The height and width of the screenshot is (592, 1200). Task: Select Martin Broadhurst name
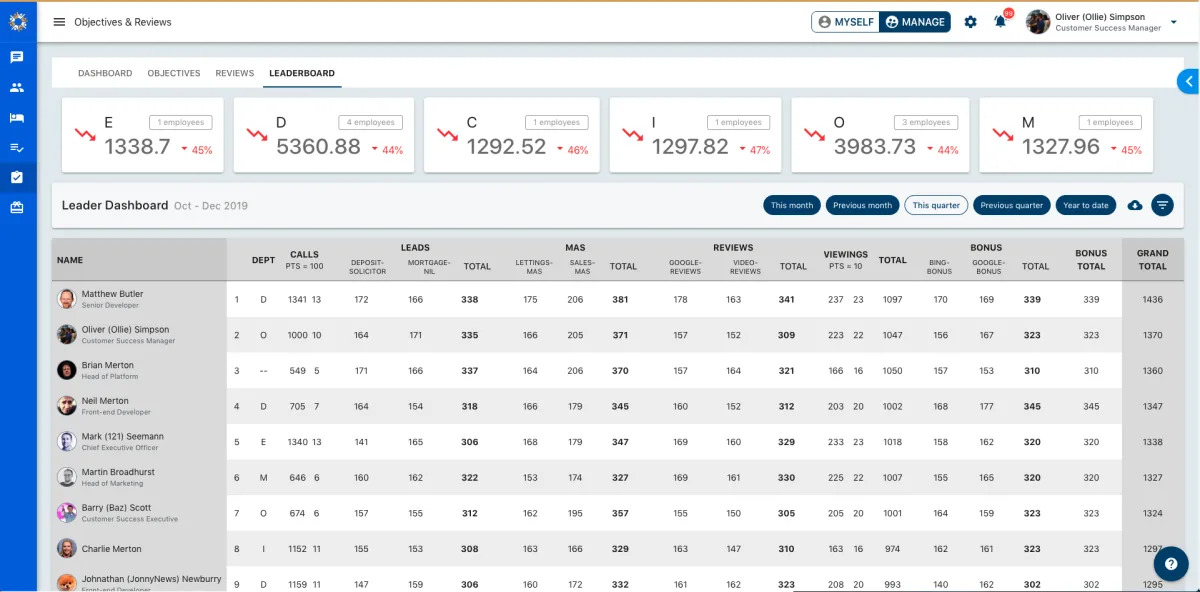(x=119, y=472)
